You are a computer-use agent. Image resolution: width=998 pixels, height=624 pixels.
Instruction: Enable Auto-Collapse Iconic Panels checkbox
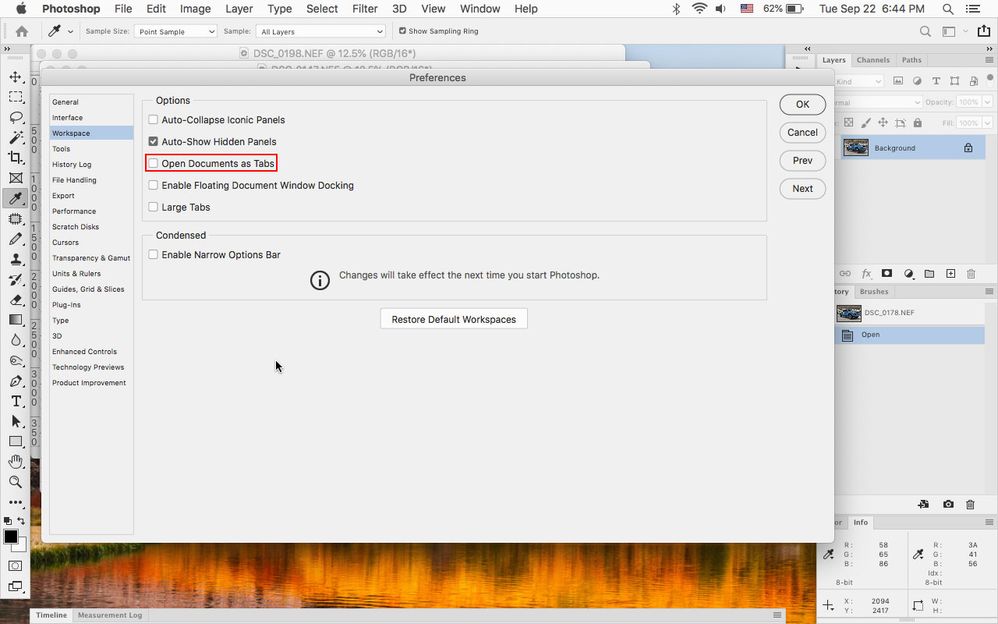(153, 120)
